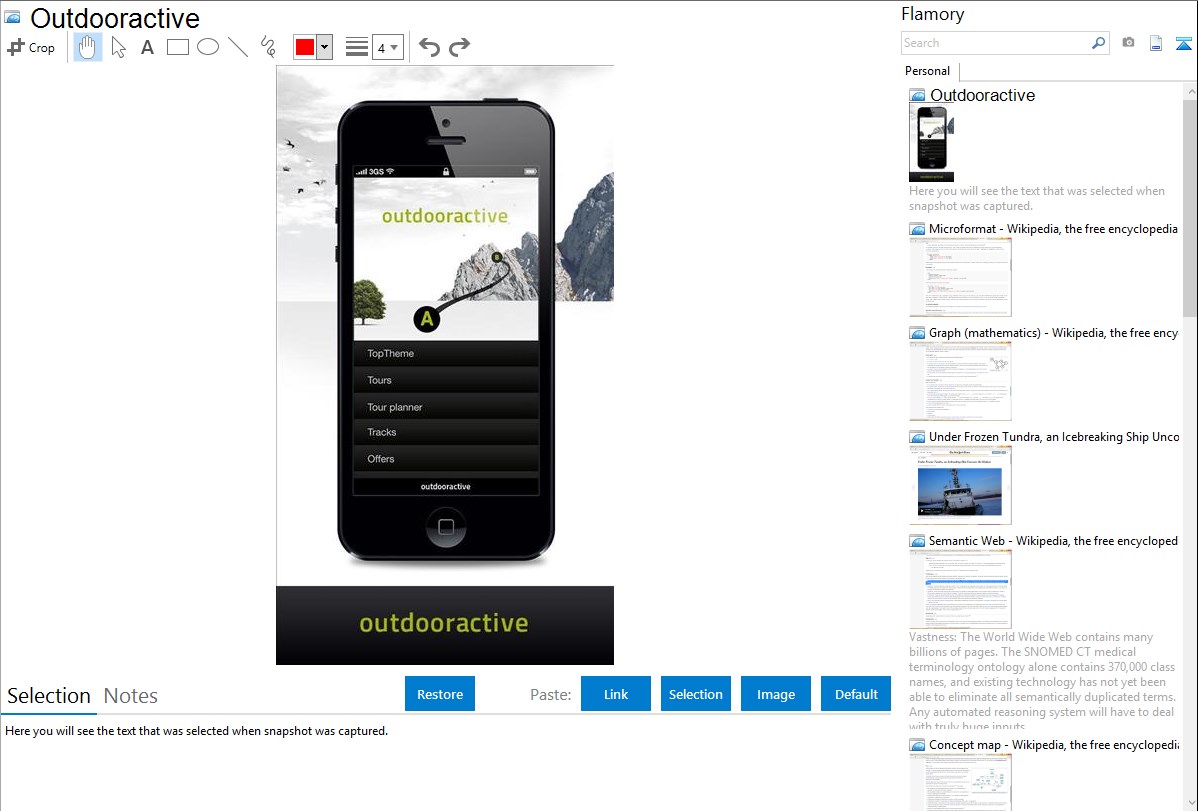The width and height of the screenshot is (1198, 811).
Task: Click the Paste Image button
Action: pyautogui.click(x=776, y=694)
